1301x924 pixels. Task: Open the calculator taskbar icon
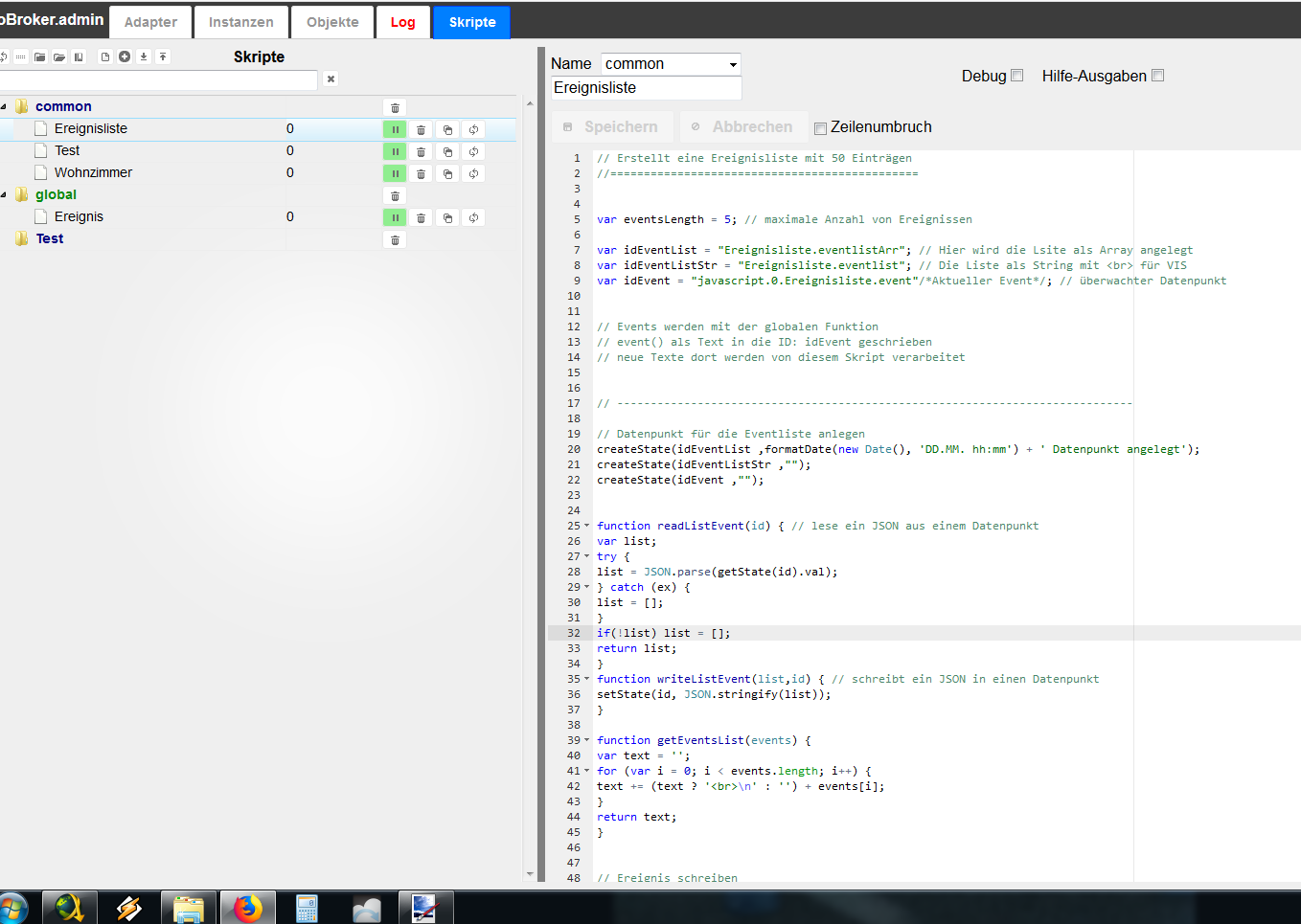click(307, 908)
